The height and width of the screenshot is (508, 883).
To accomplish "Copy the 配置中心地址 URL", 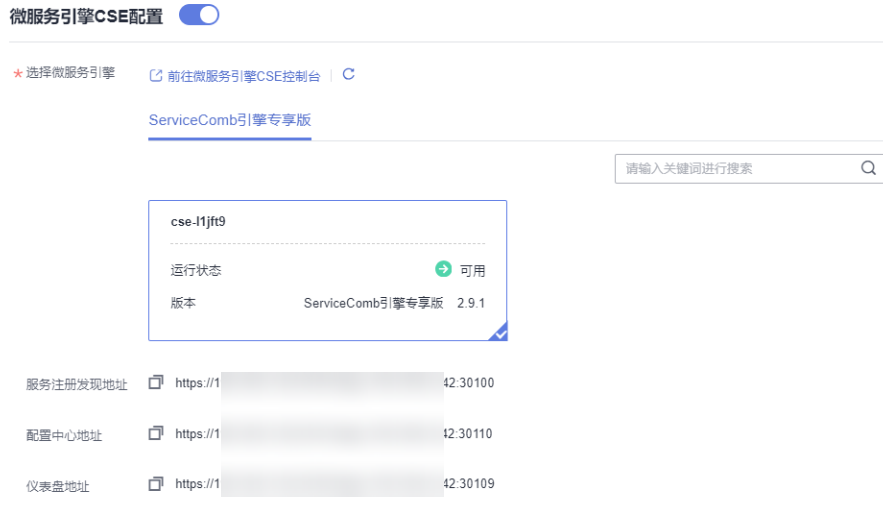I will 156,433.
